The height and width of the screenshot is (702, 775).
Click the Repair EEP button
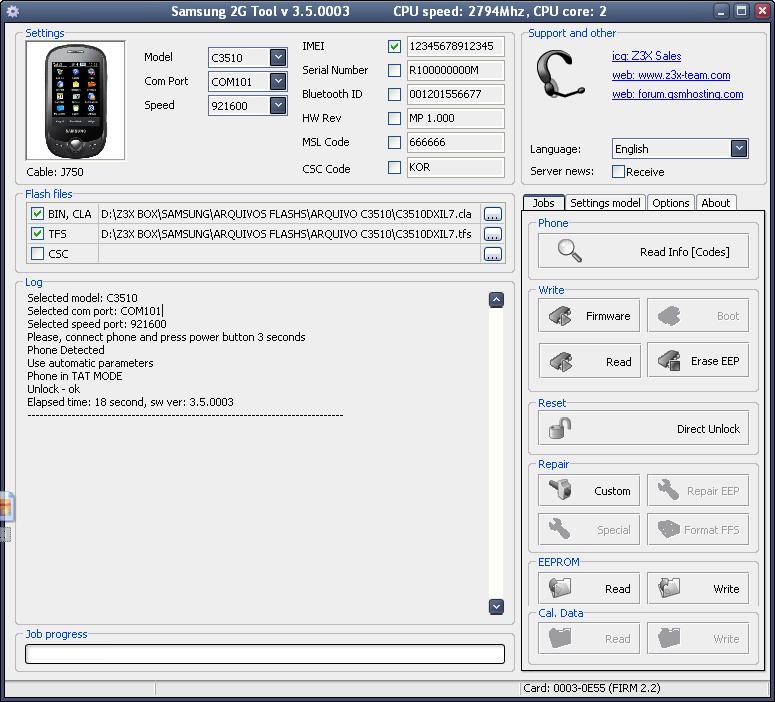tap(698, 490)
